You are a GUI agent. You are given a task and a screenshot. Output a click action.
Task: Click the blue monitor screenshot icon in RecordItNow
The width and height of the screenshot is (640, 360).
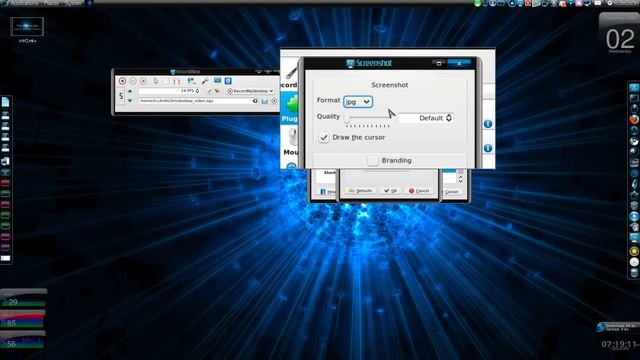218,81
